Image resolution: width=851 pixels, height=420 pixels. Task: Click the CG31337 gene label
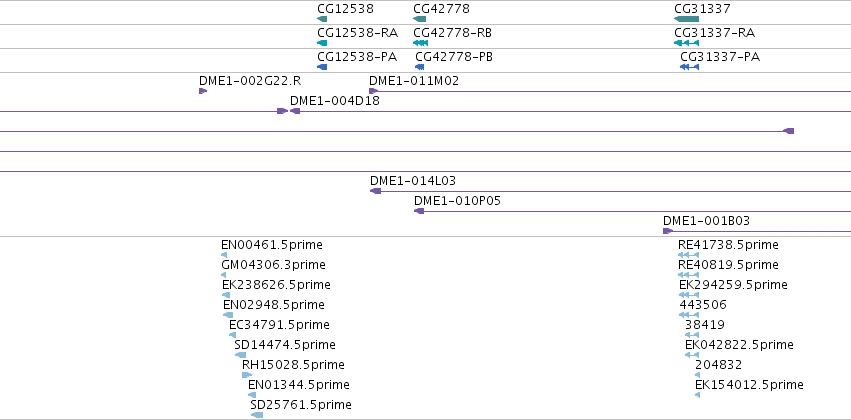click(x=702, y=9)
